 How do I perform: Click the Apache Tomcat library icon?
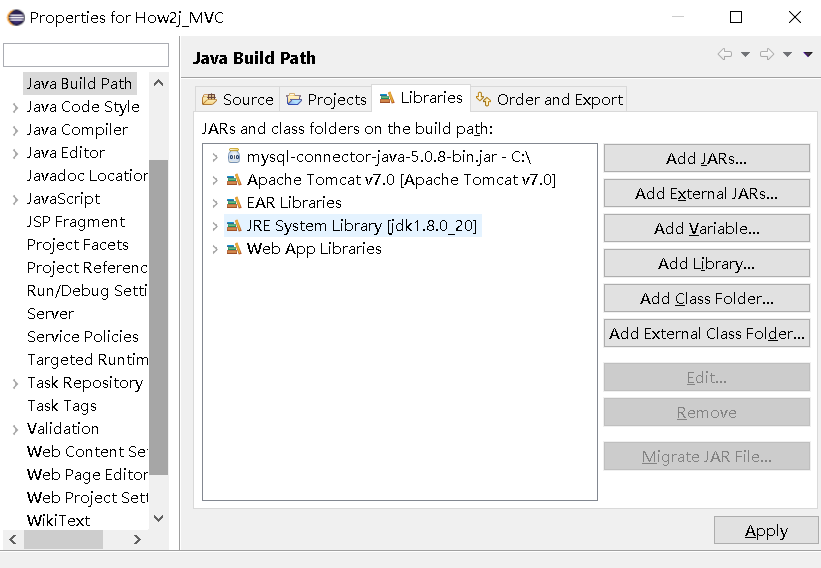coord(234,180)
